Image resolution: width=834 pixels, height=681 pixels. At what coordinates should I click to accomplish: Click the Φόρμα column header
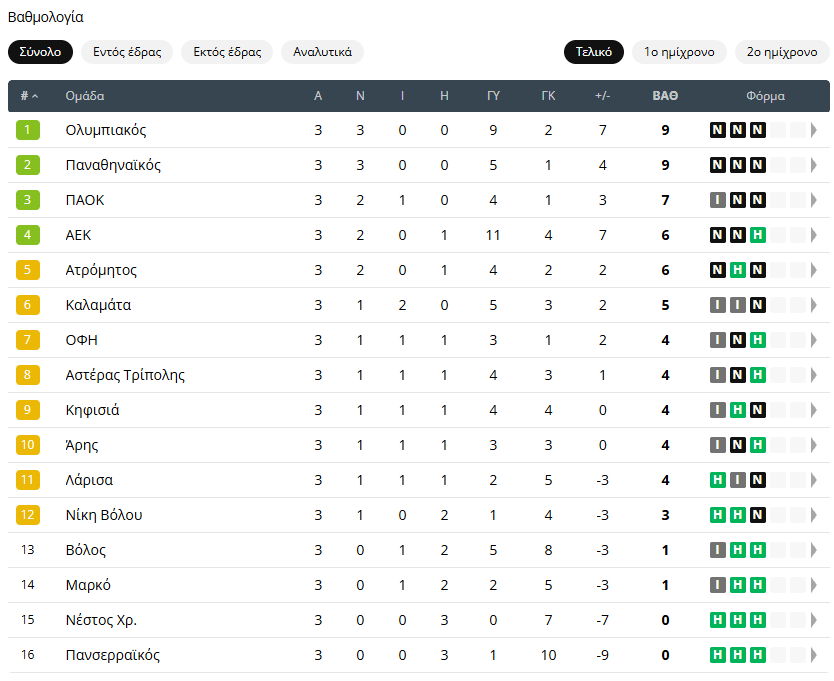(765, 96)
